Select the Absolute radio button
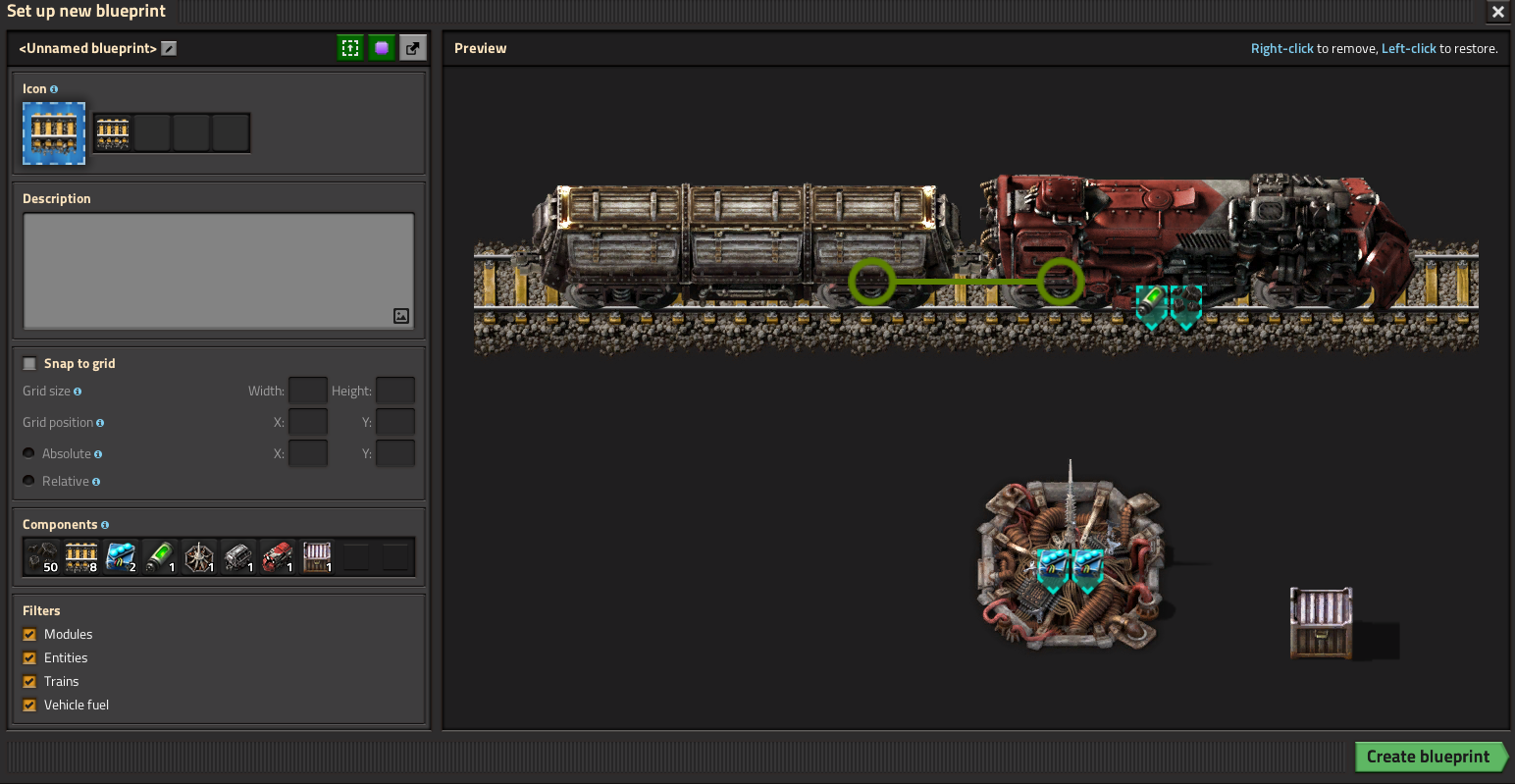This screenshot has height=784, width=1515. [x=28, y=453]
